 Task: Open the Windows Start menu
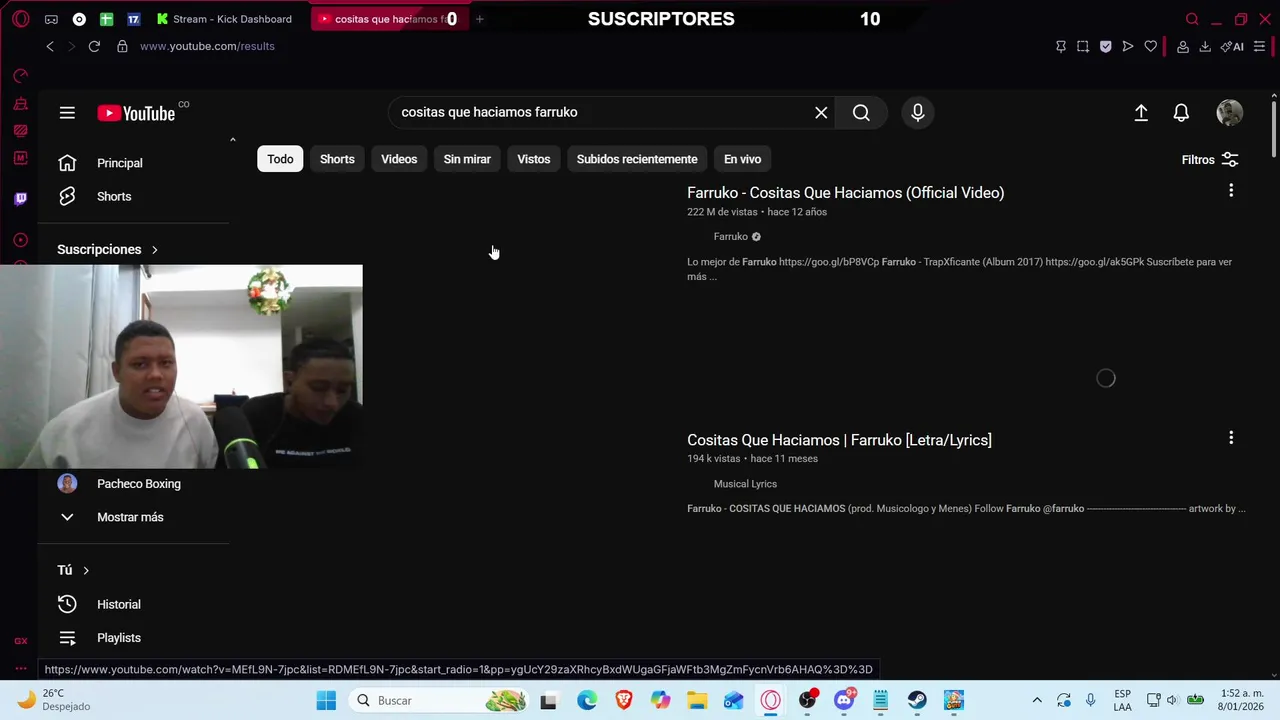click(326, 700)
